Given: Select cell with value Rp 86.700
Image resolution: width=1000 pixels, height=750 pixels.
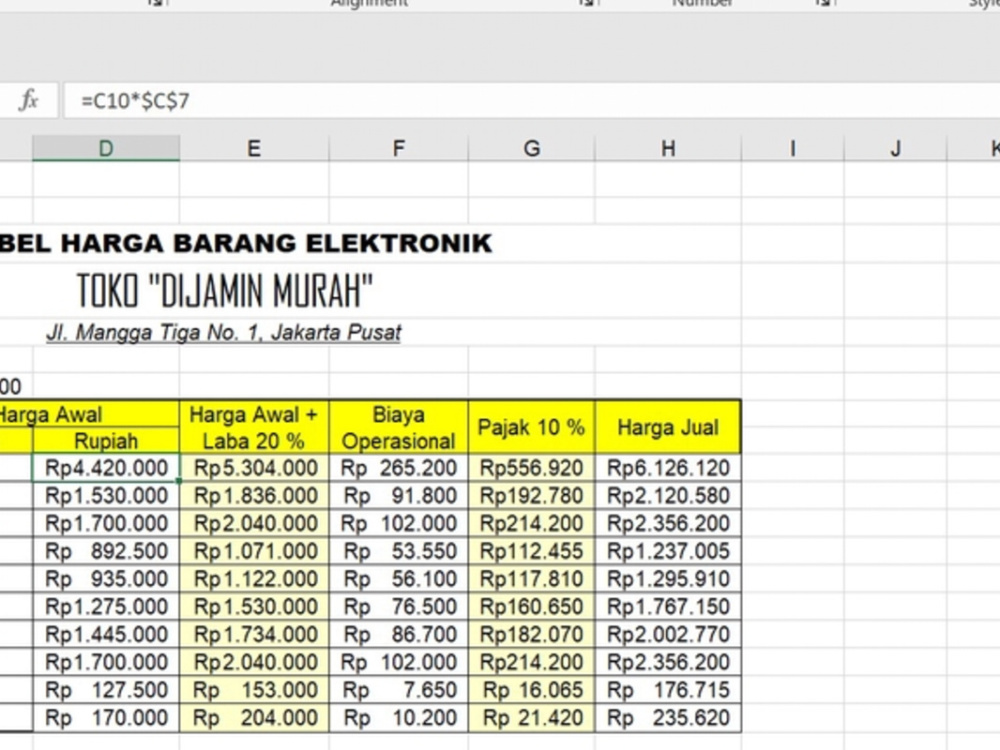Looking at the screenshot, I should (x=399, y=635).
